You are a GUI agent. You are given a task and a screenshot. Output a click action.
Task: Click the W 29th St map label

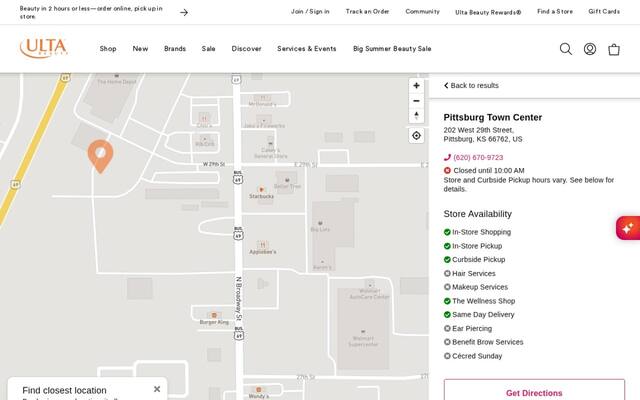click(x=214, y=164)
